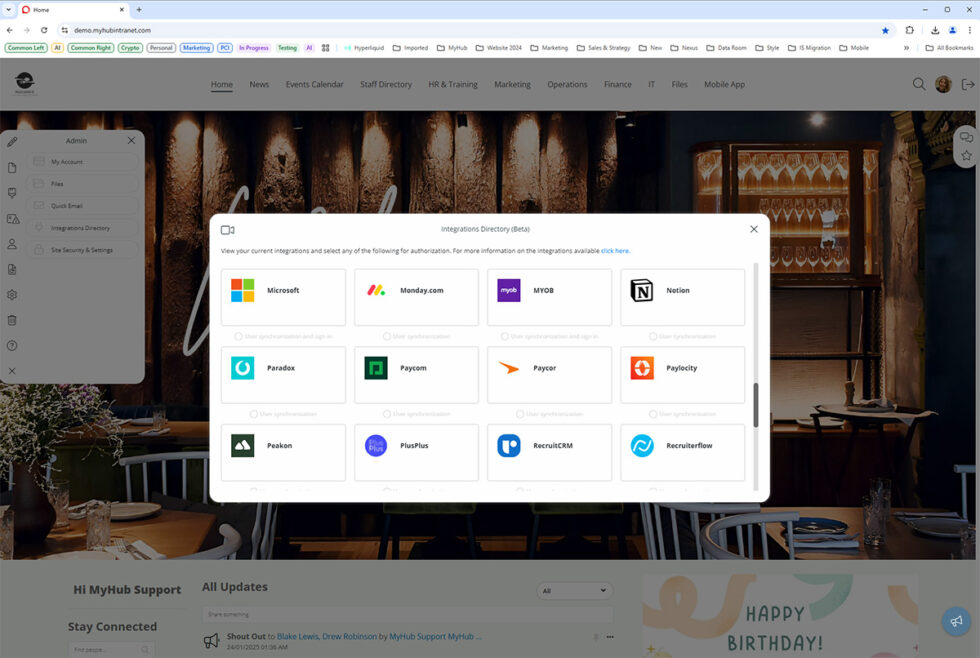Choose the Paylocity integration icon
The height and width of the screenshot is (658, 980).
point(641,368)
